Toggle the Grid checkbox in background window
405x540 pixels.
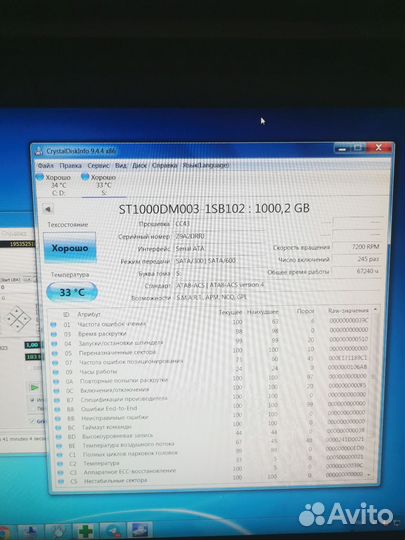33,420
